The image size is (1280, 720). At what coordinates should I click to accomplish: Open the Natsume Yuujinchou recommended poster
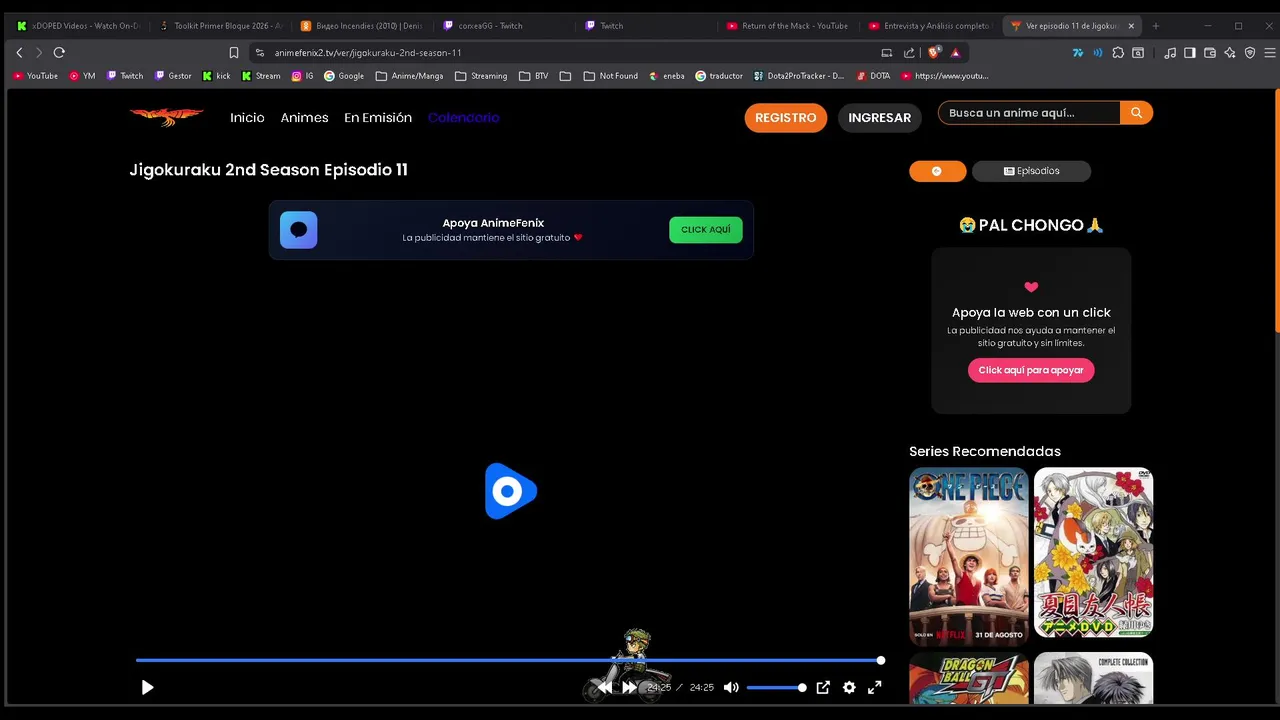(1093, 552)
